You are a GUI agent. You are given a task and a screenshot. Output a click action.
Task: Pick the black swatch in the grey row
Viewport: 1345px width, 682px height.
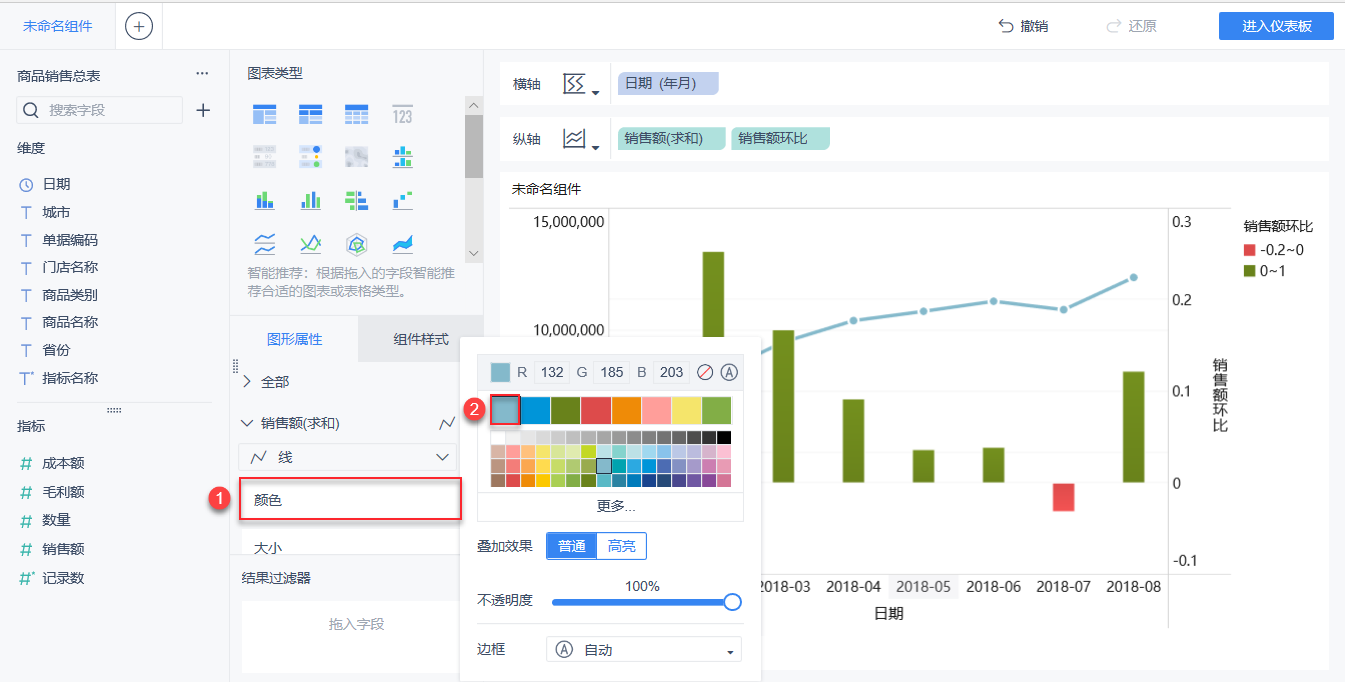coord(724,437)
